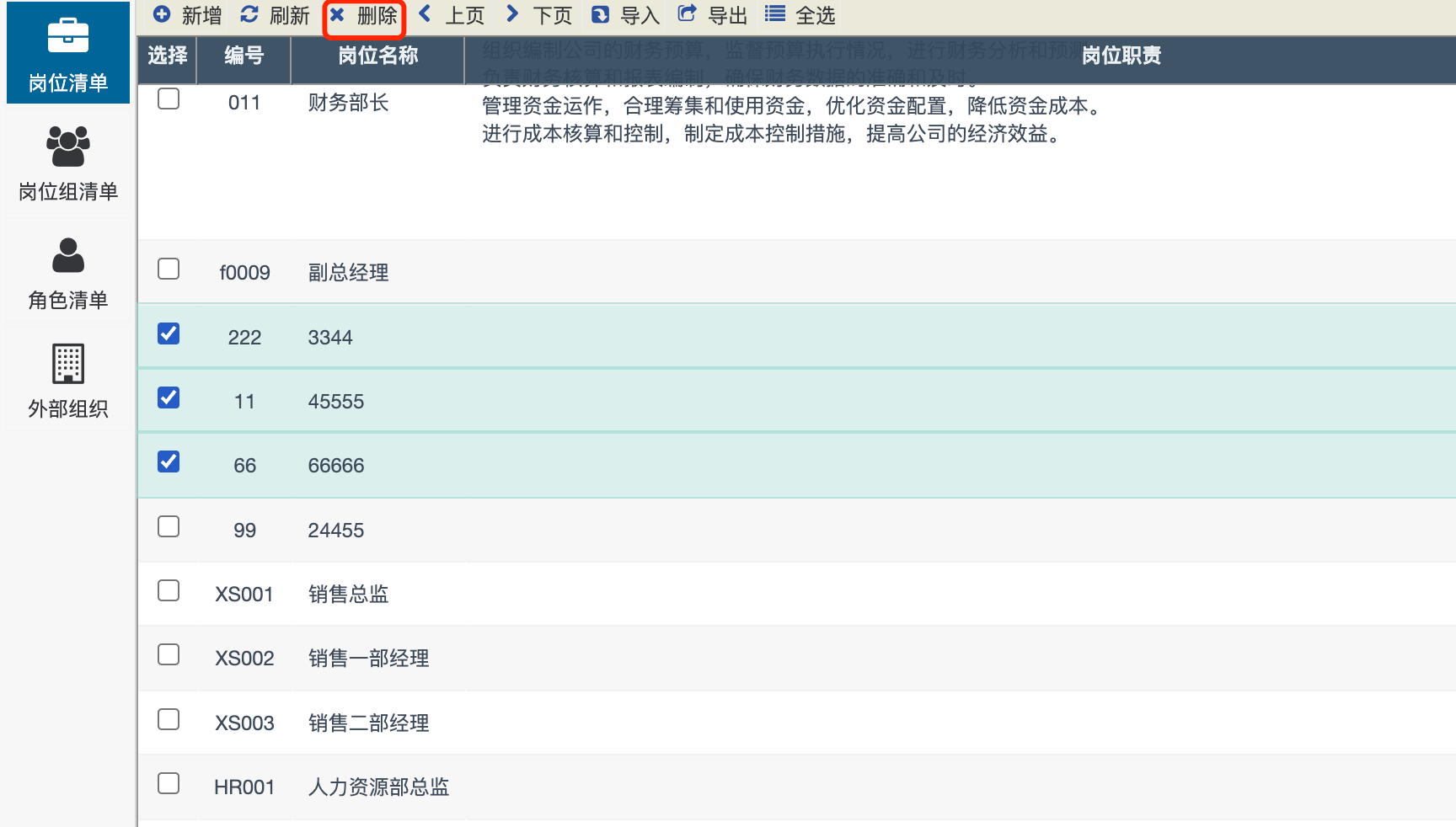
Task: Check the box for XS001 销售总监
Action: [x=169, y=590]
